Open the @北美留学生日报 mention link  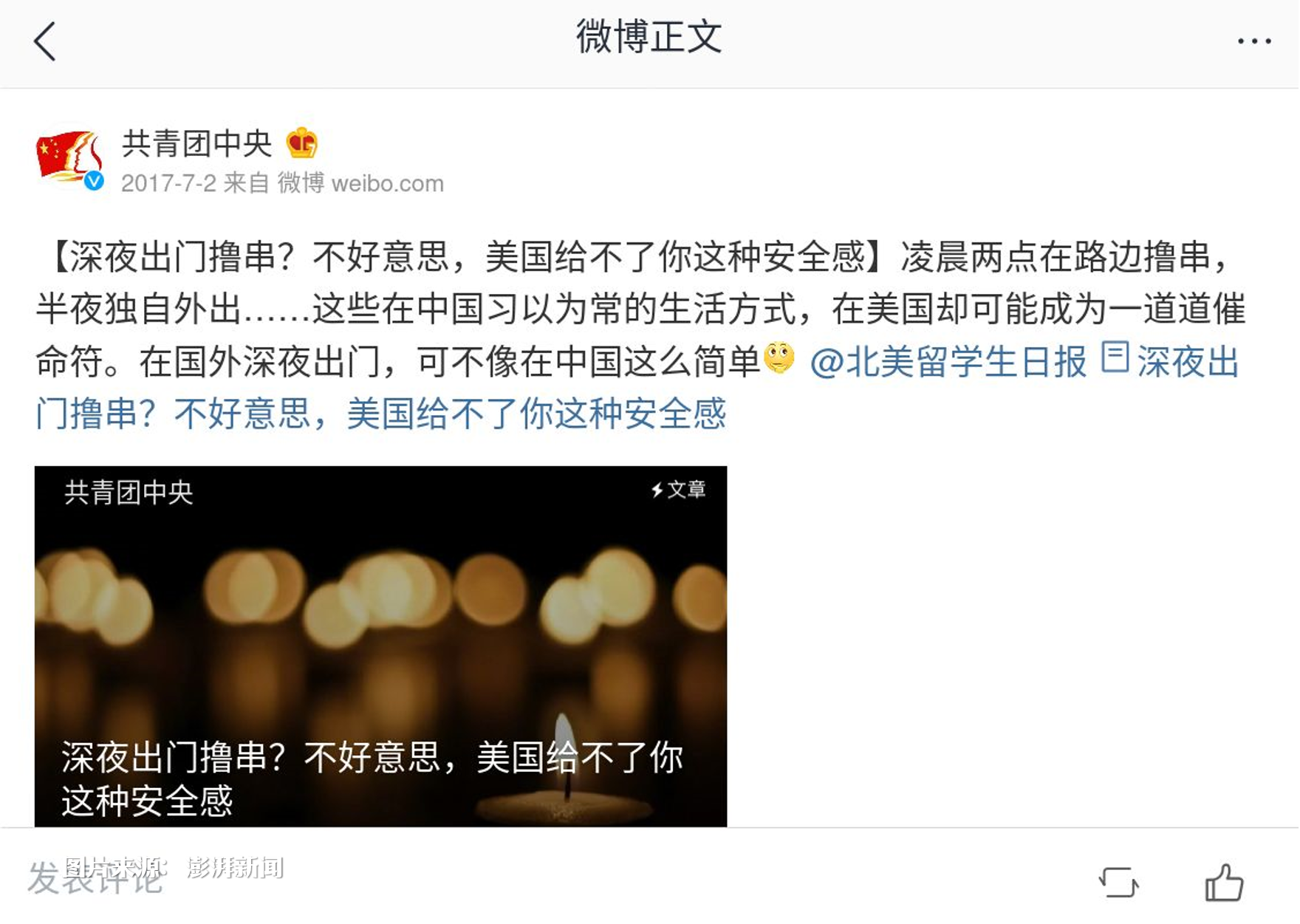(x=948, y=362)
